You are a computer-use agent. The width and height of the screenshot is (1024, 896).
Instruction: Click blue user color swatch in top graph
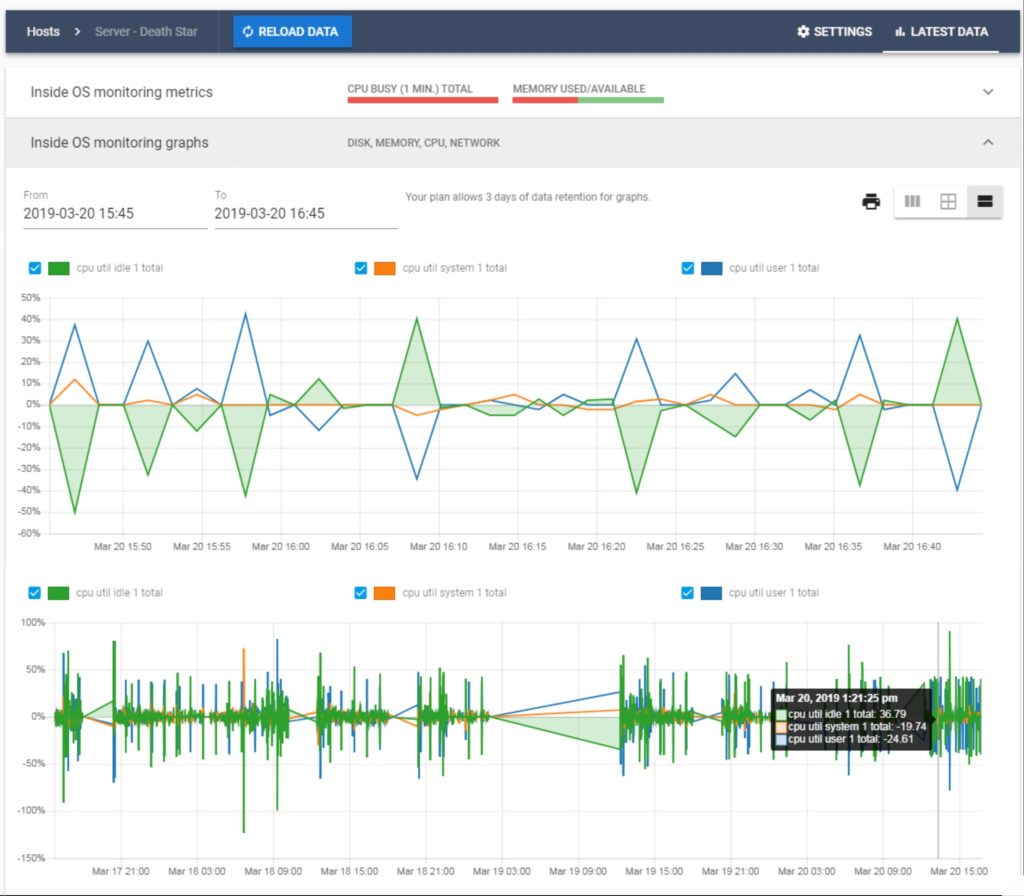coord(711,268)
